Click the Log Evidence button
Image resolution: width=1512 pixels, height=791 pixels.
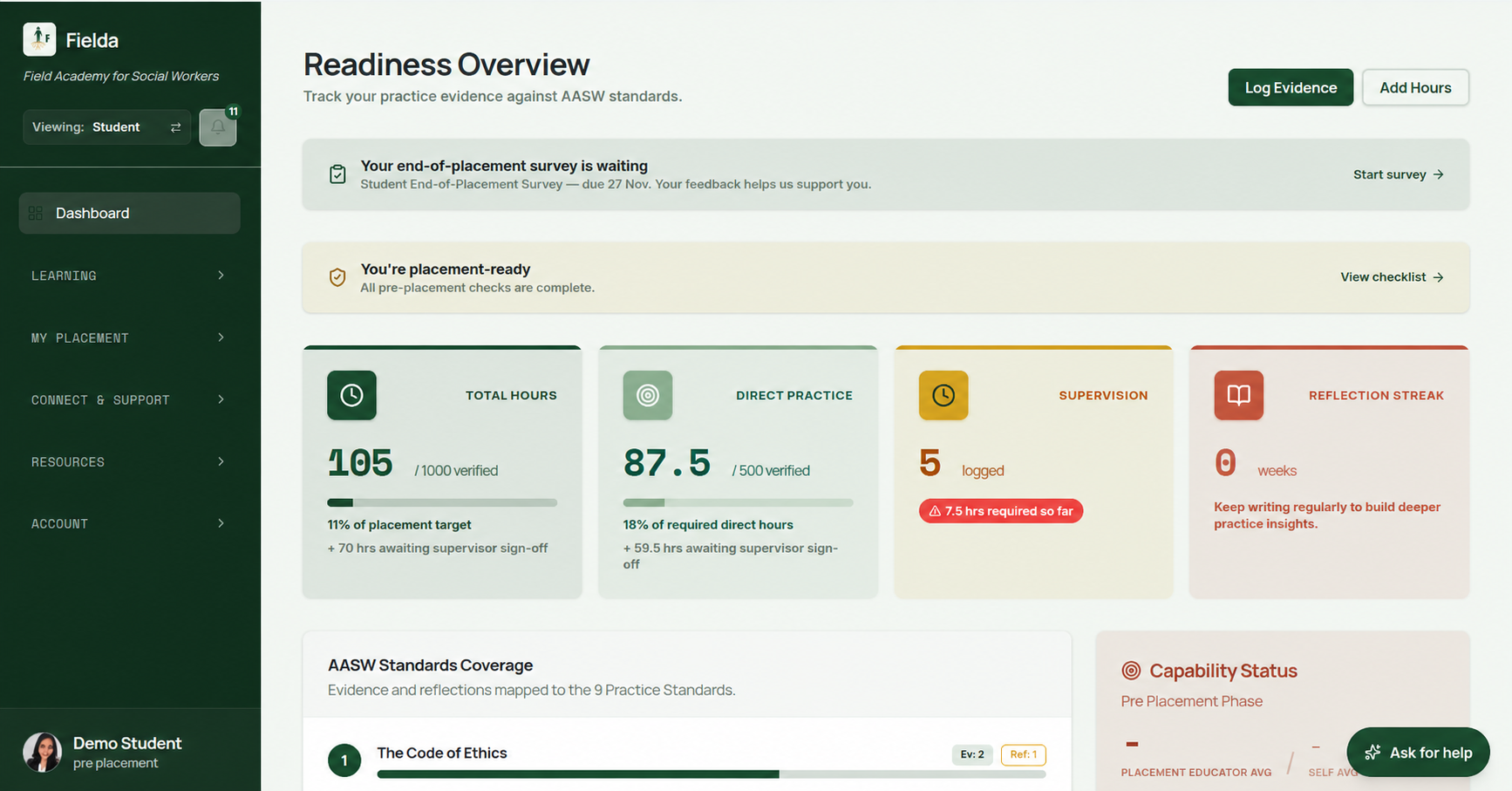(x=1291, y=87)
